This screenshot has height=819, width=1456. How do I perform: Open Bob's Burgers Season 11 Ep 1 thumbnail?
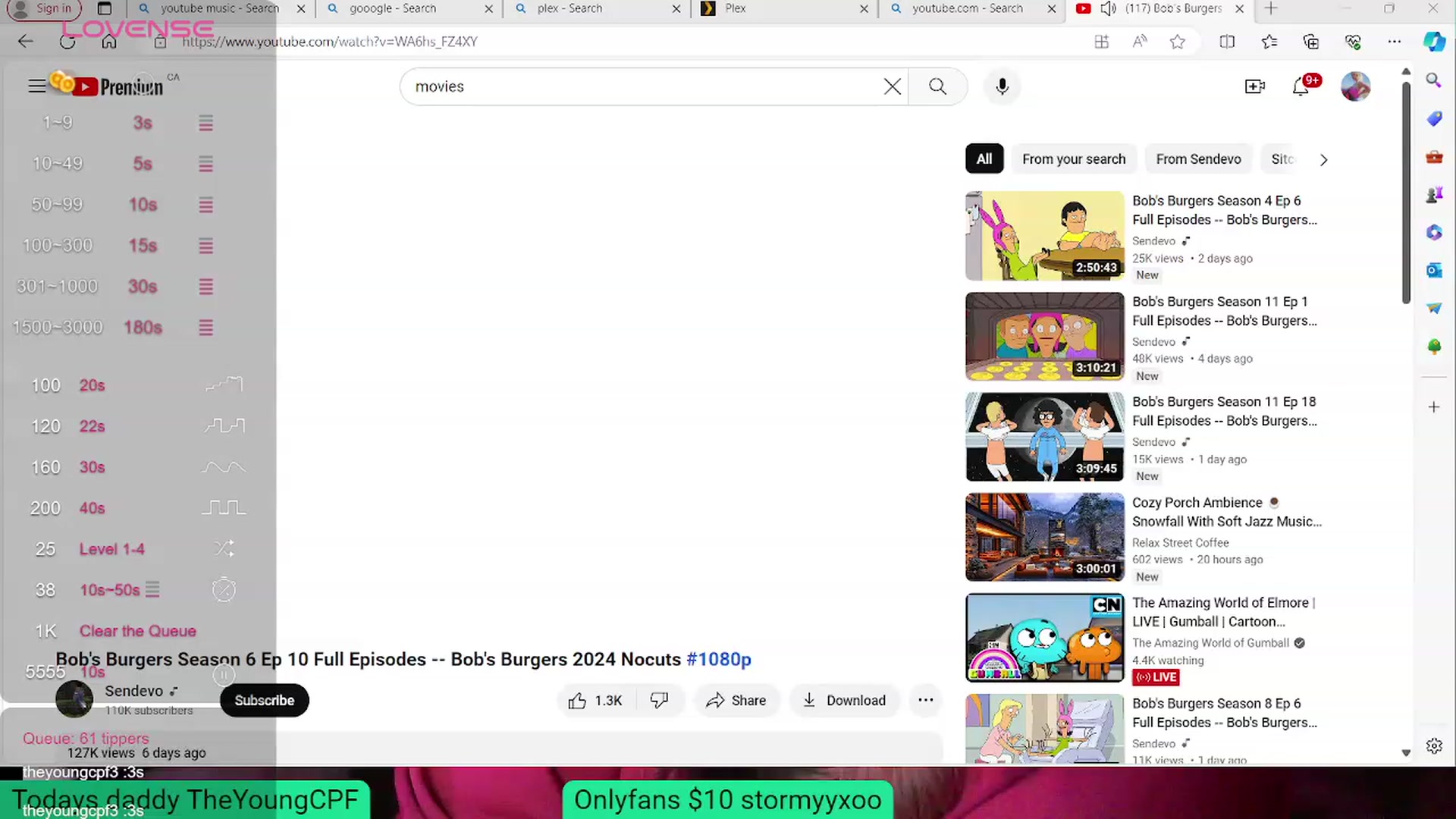click(1044, 337)
